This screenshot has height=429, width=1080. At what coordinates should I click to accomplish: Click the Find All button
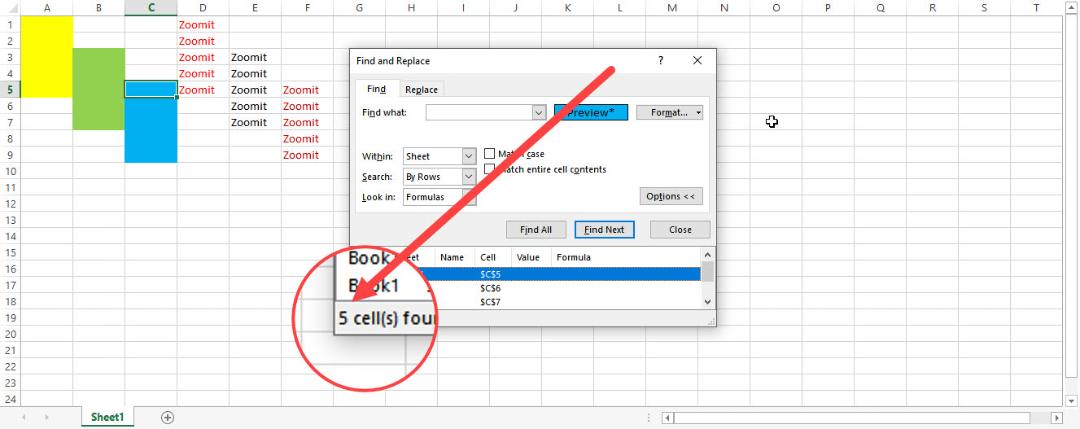coord(536,230)
